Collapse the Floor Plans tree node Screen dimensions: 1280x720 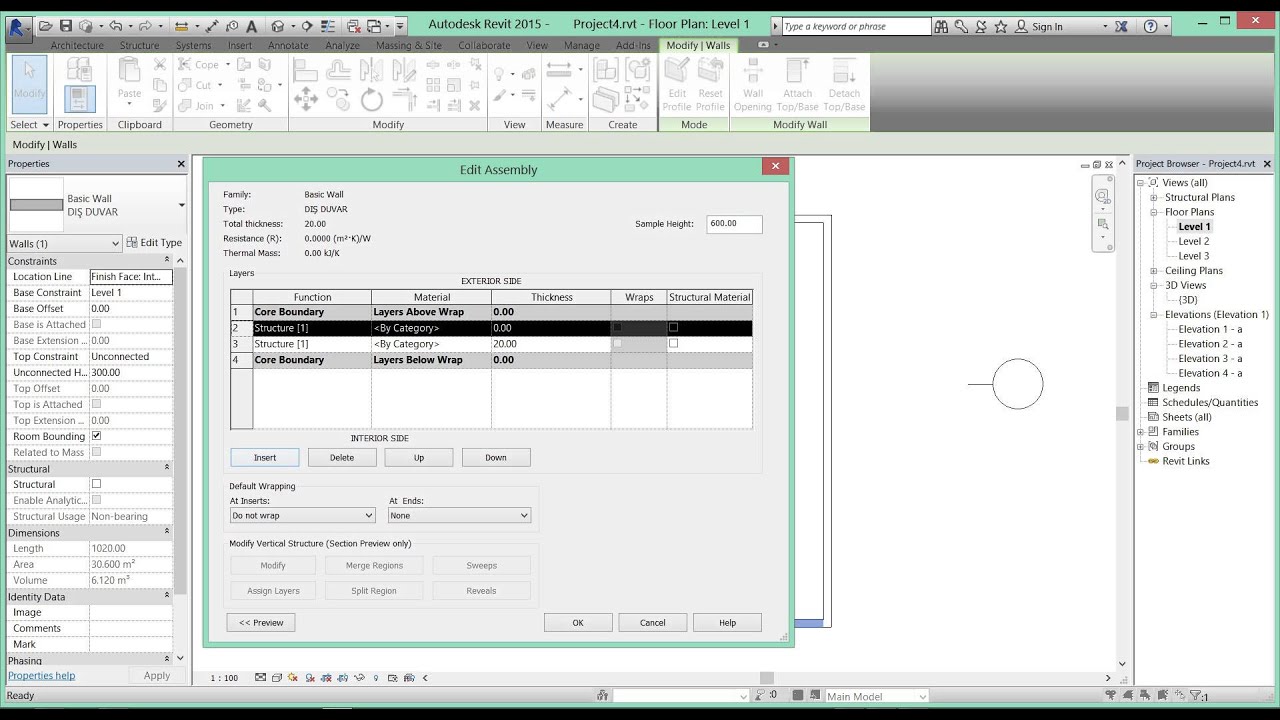coord(1153,212)
